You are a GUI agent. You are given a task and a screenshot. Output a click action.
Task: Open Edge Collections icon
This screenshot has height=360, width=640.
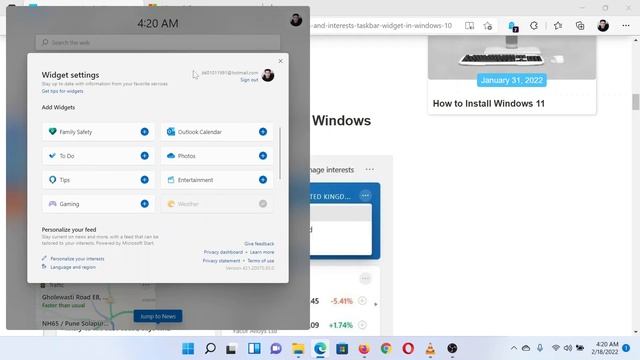[x=580, y=26]
